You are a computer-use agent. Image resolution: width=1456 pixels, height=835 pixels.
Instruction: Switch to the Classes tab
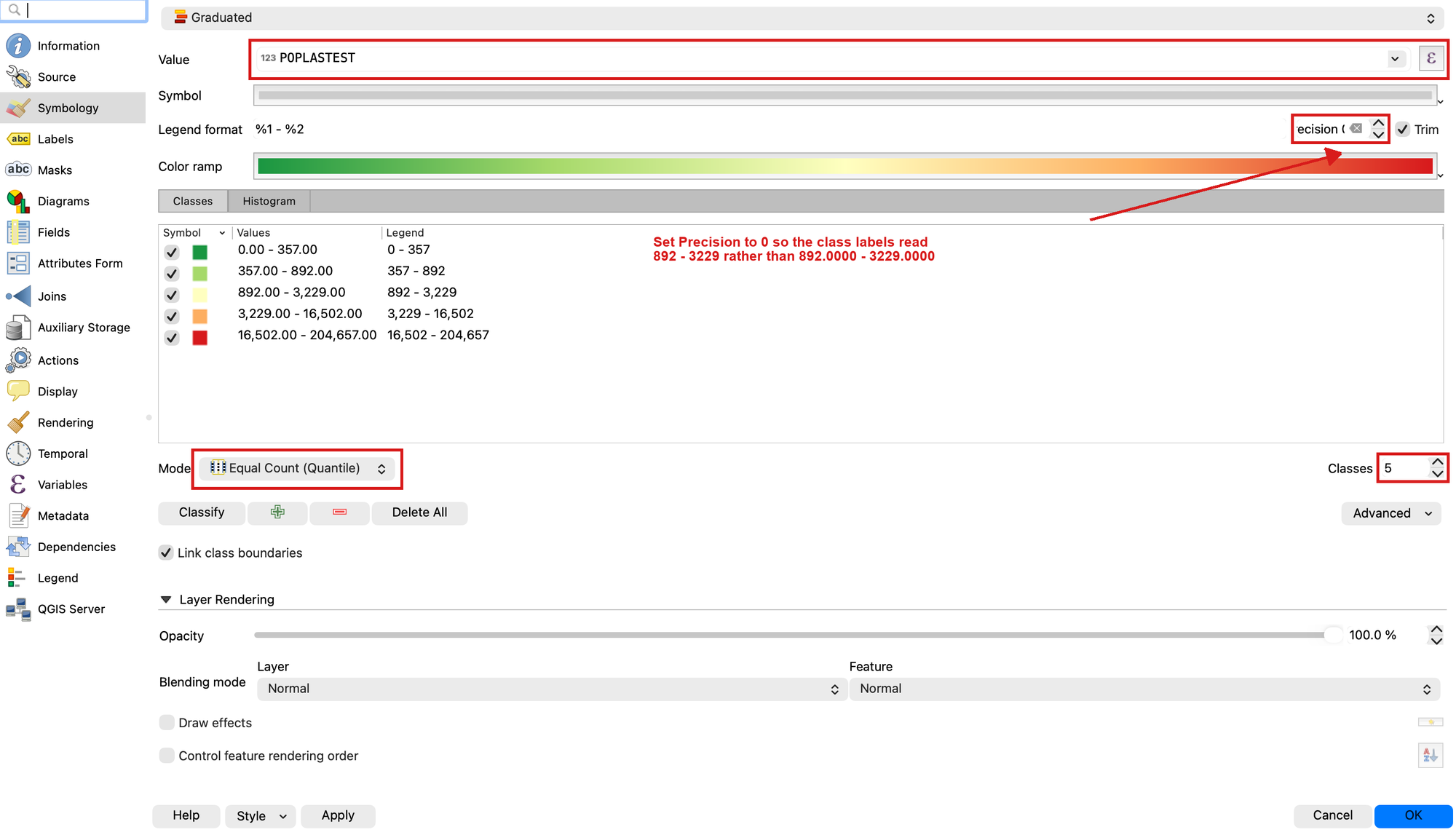[x=193, y=201]
